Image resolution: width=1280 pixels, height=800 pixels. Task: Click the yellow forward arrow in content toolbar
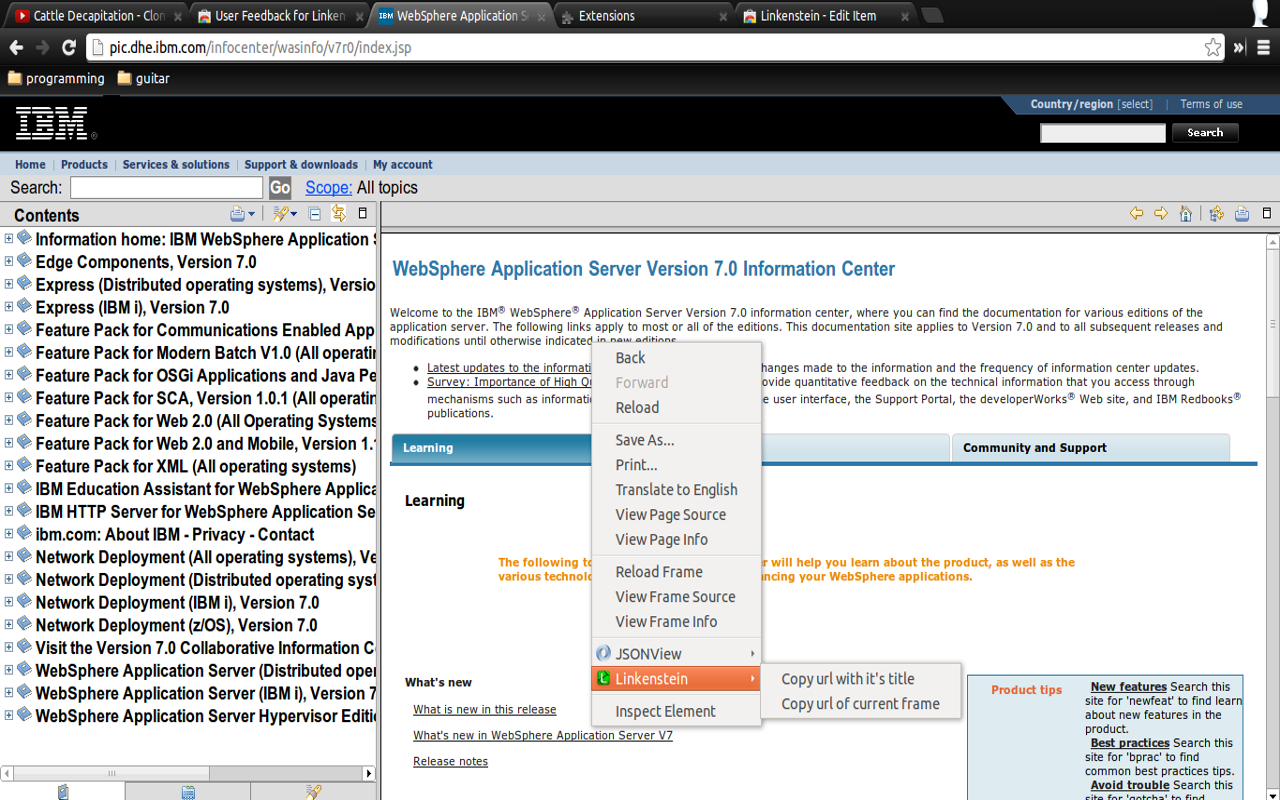coord(1160,213)
